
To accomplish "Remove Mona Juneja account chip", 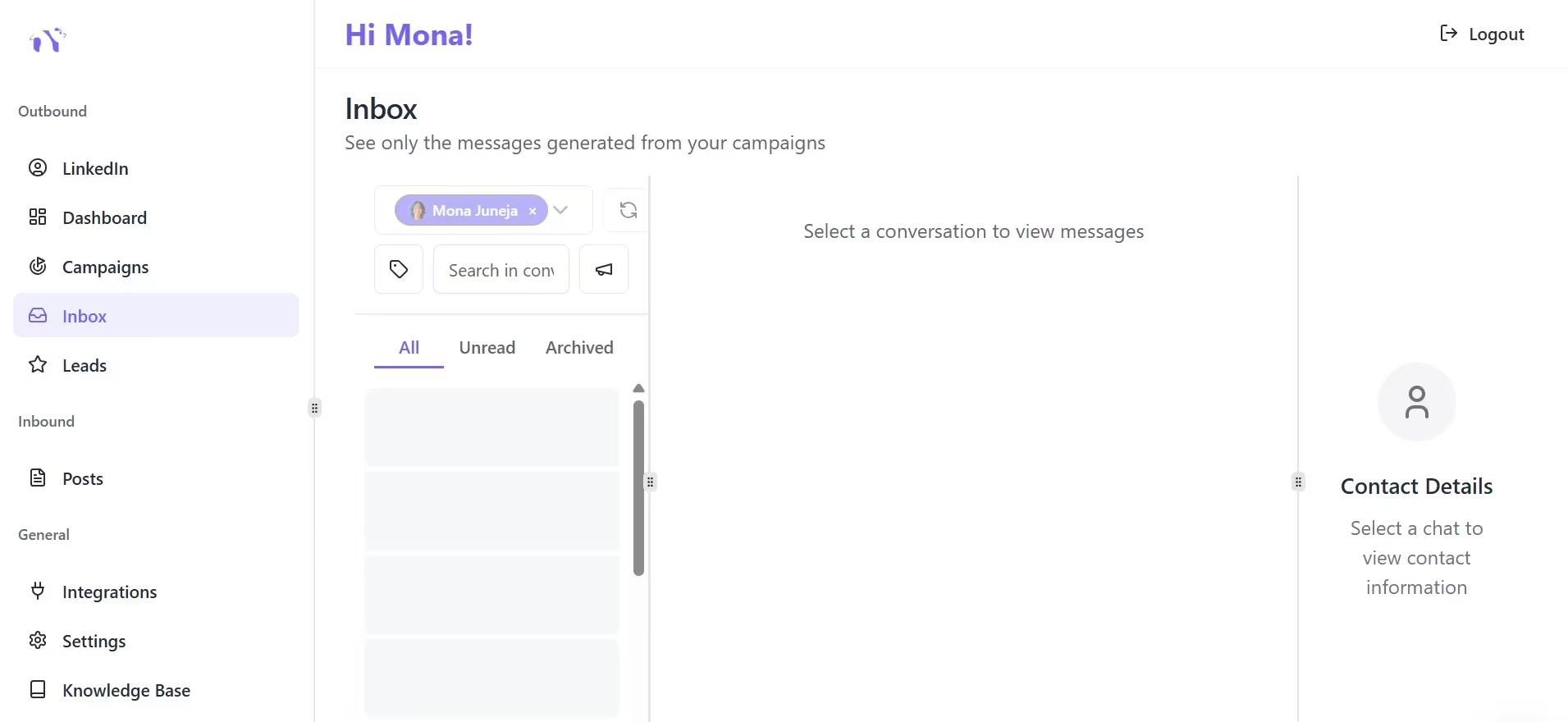I will click(533, 211).
